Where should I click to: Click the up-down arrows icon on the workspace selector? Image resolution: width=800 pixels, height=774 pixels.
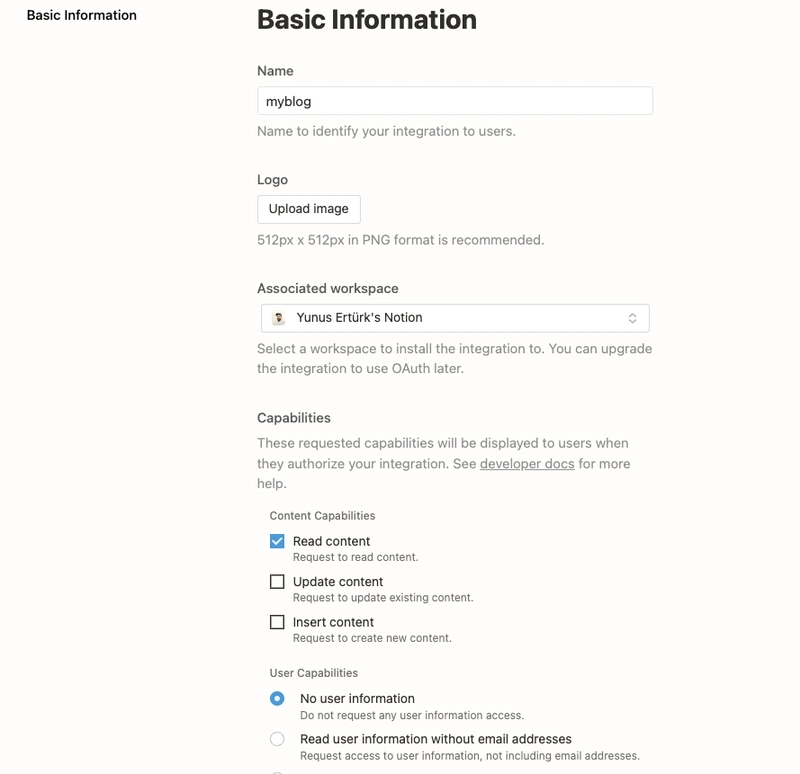pos(633,318)
